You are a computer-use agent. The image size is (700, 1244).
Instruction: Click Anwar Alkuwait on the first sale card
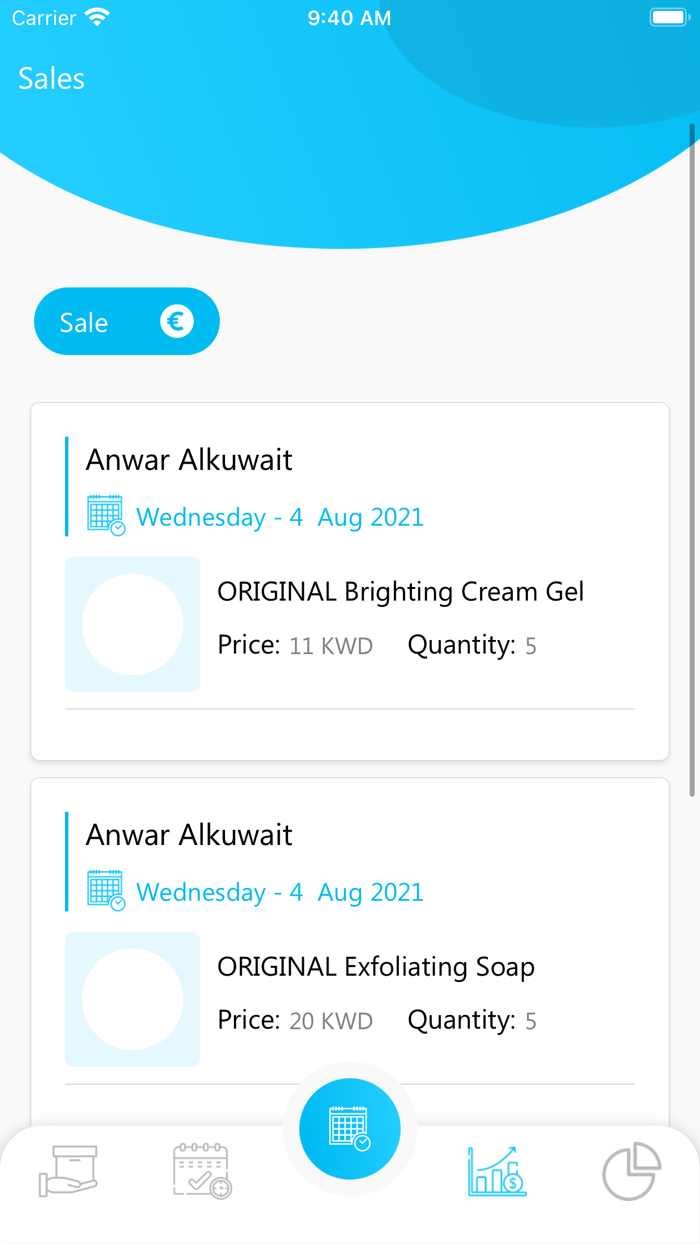pos(188,459)
